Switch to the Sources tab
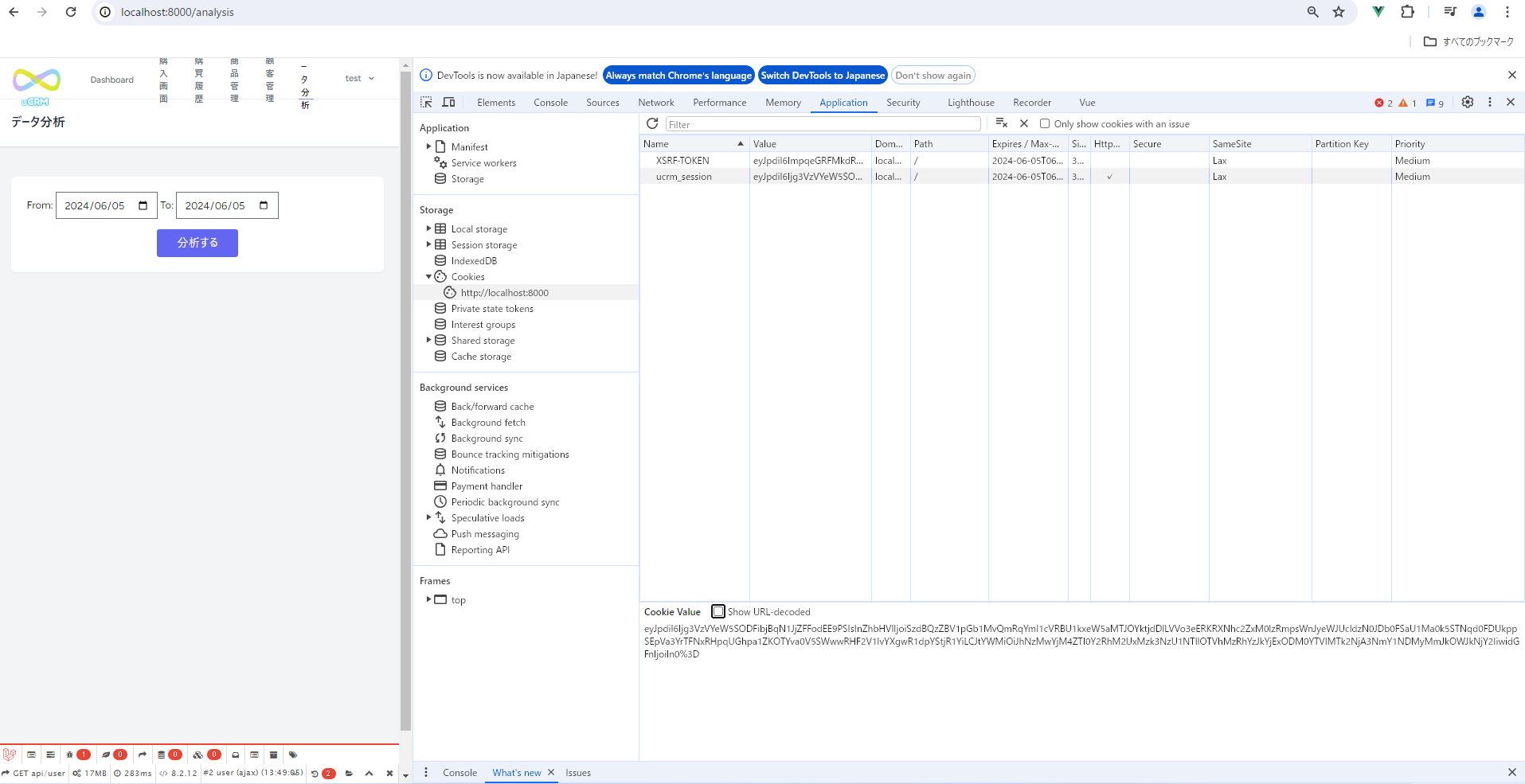The height and width of the screenshot is (784, 1525). click(603, 103)
